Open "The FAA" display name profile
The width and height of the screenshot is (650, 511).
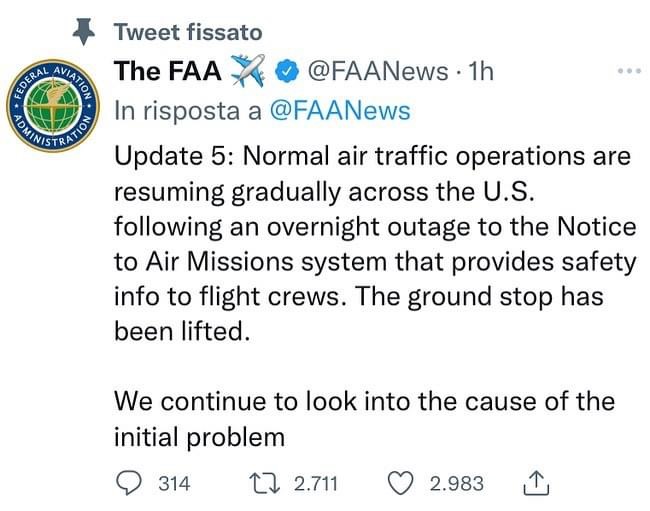168,71
